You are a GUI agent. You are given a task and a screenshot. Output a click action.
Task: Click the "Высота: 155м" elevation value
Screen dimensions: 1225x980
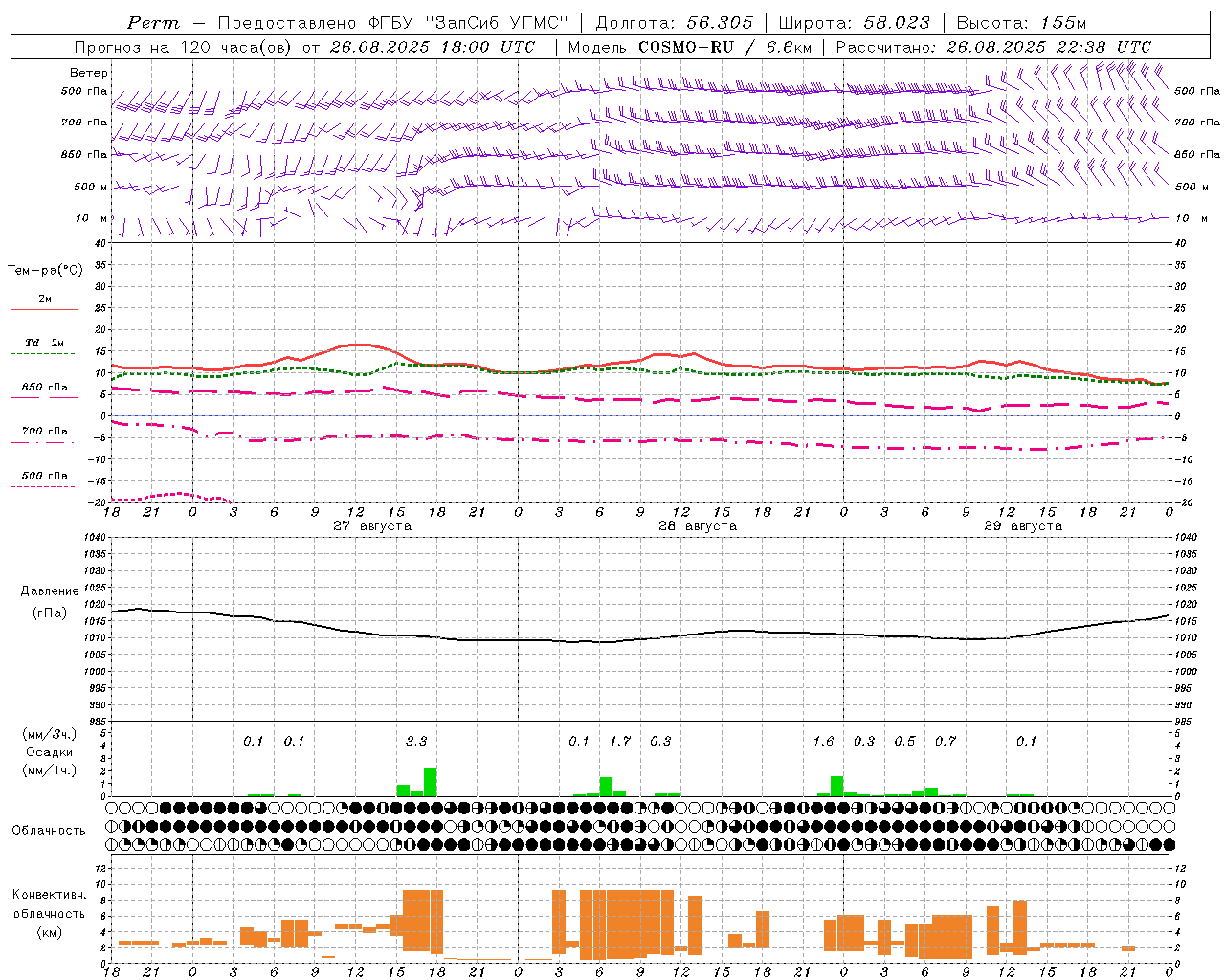tap(1021, 23)
